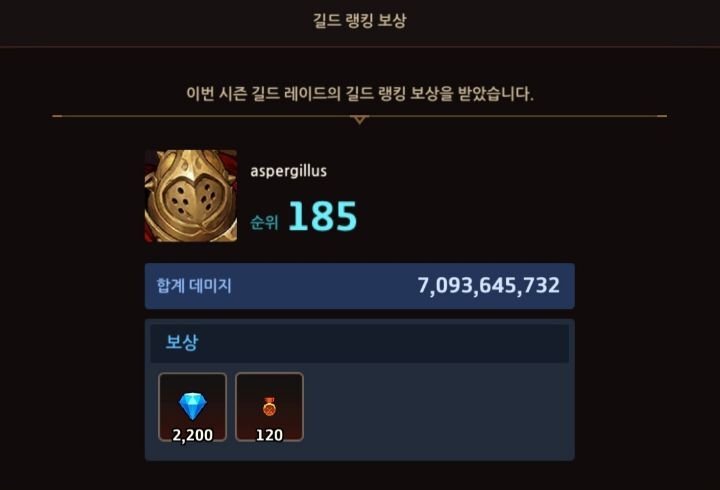This screenshot has height=490, width=720.
Task: Click the blue diamond gem icon
Action: tap(192, 406)
